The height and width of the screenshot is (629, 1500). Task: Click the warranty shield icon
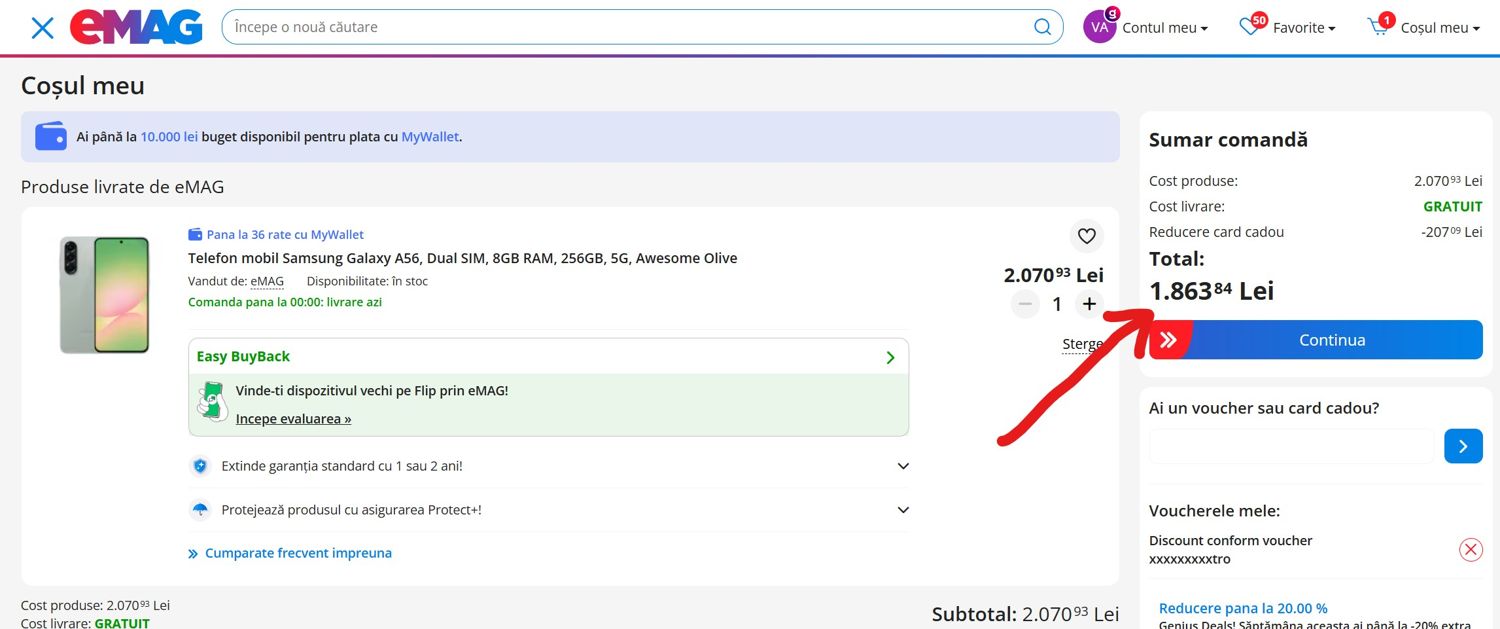200,466
